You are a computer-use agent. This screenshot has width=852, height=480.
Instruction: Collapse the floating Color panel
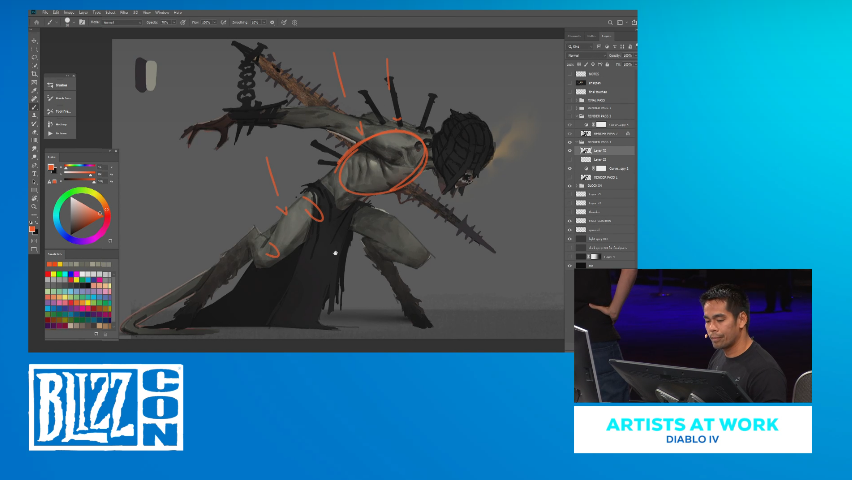(110, 151)
